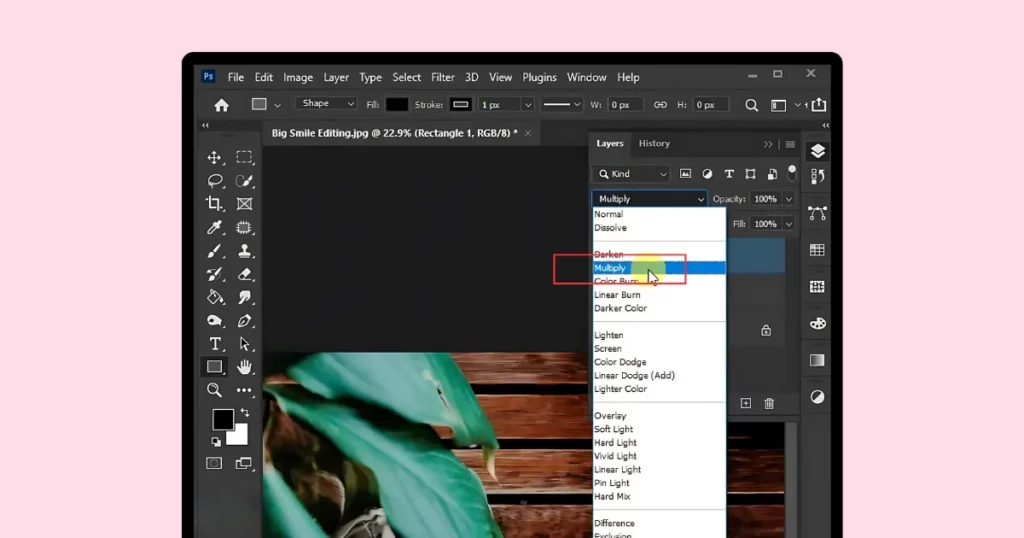Open the Search magnifier in options bar

tap(752, 105)
